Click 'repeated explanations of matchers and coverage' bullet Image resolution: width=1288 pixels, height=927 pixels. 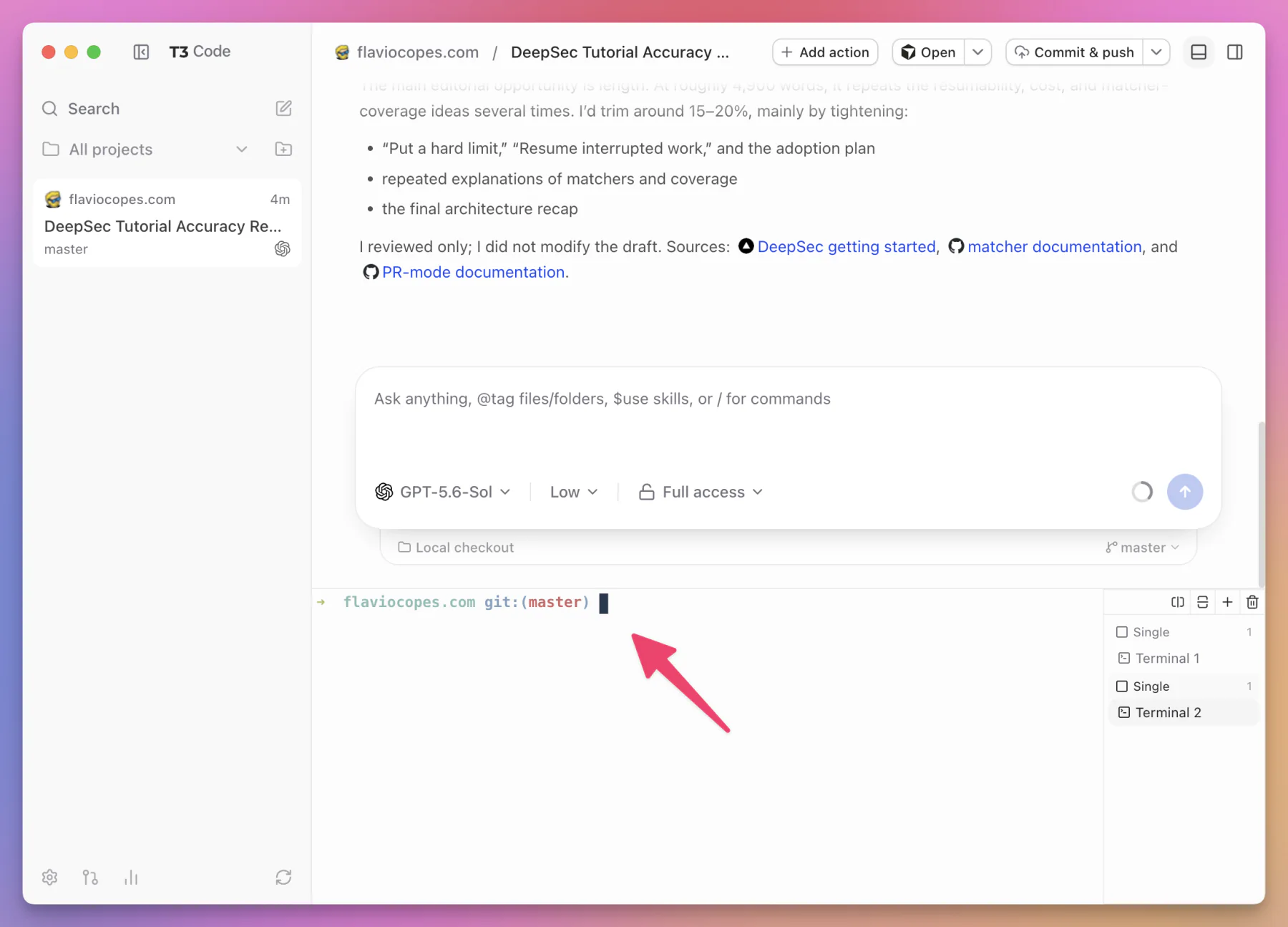click(559, 178)
